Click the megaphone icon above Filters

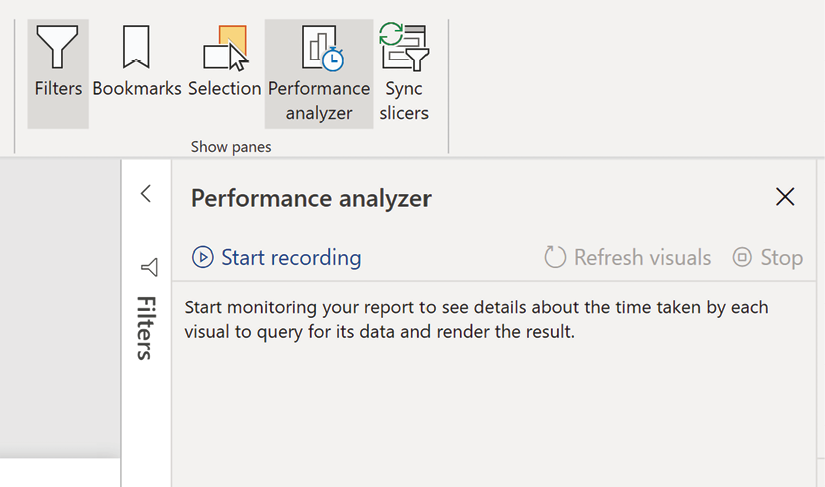[149, 267]
